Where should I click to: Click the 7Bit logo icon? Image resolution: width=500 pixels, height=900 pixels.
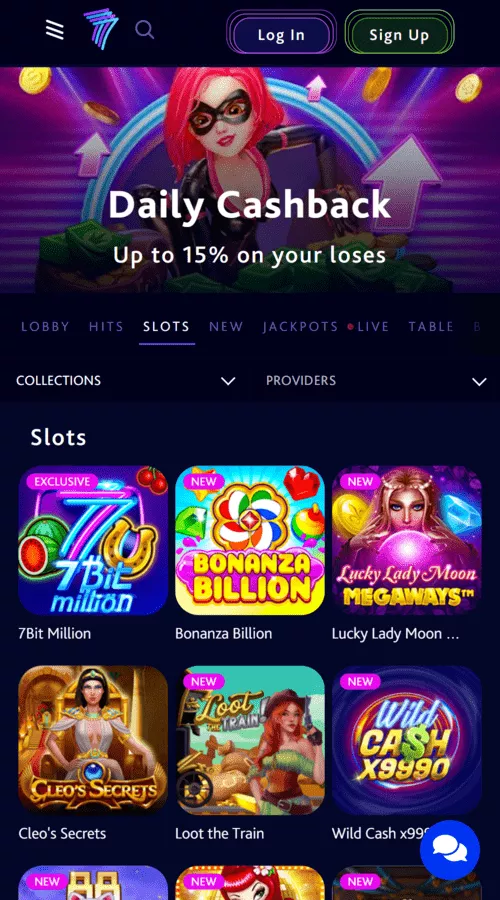(100, 29)
